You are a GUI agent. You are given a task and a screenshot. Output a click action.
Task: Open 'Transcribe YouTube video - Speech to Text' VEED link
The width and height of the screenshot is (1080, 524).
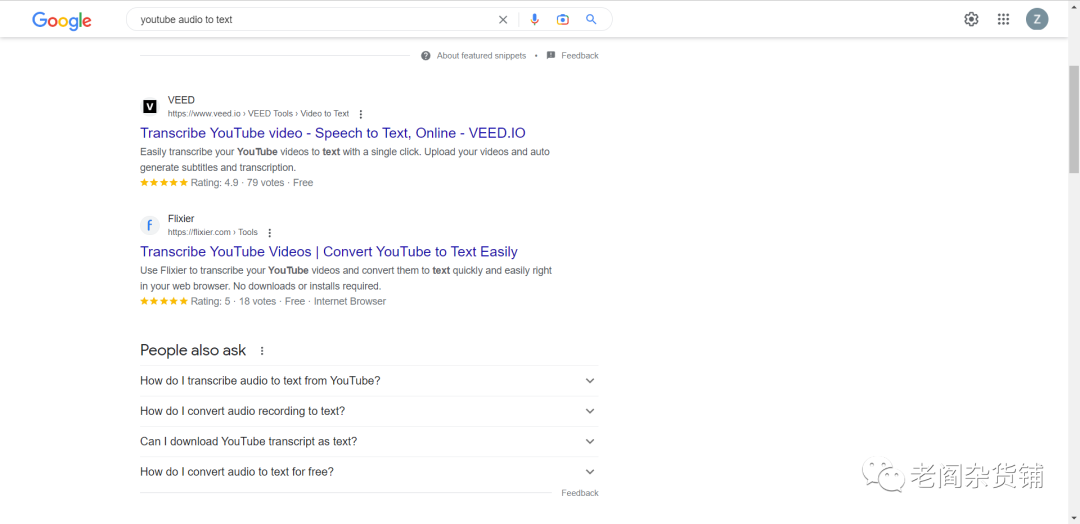pos(333,133)
